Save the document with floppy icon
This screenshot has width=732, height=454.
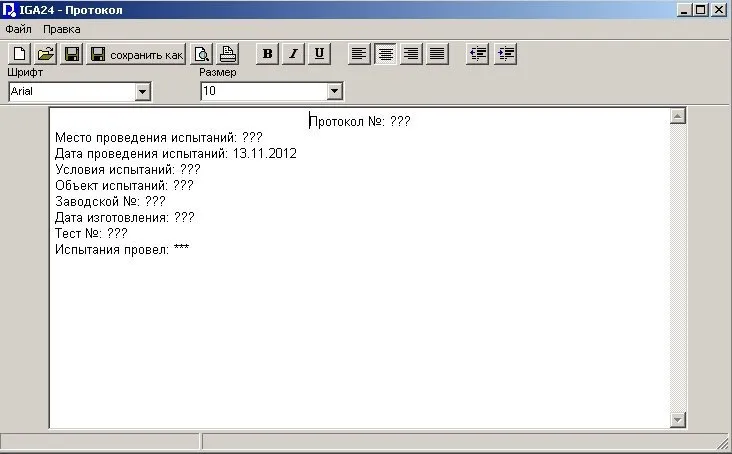pos(72,54)
